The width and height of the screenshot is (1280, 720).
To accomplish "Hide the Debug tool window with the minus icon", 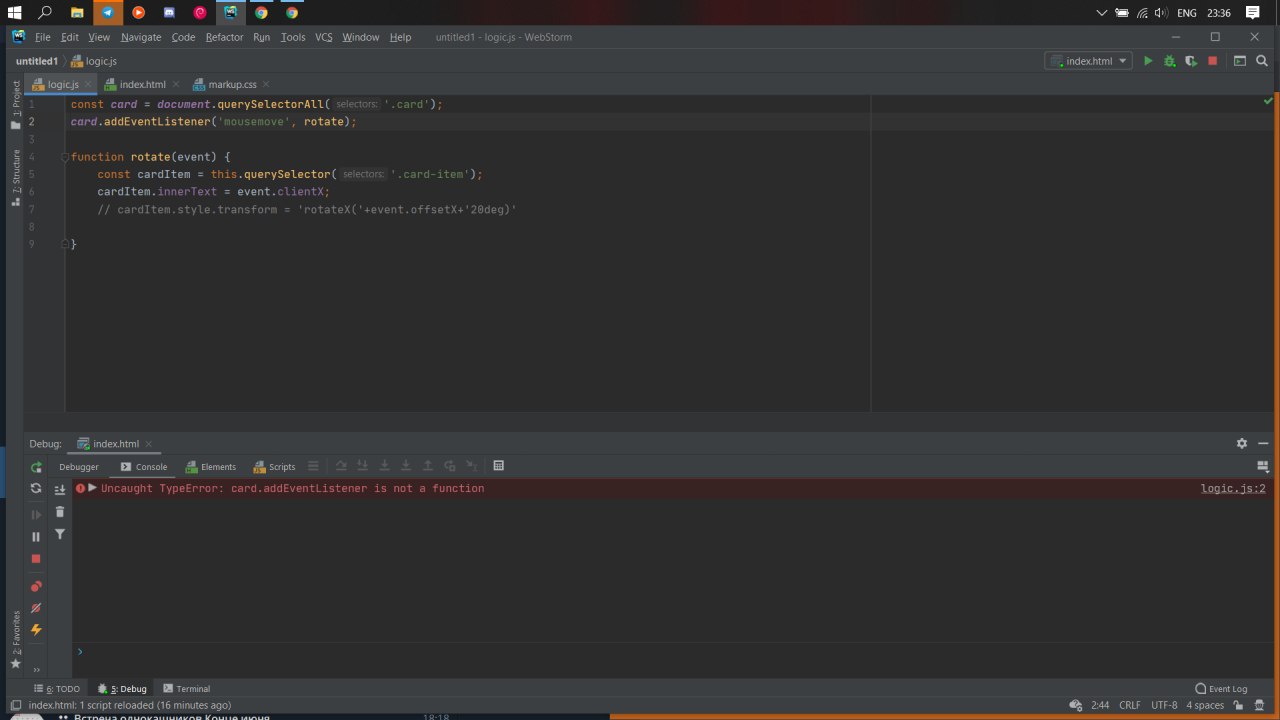I will pos(1263,443).
